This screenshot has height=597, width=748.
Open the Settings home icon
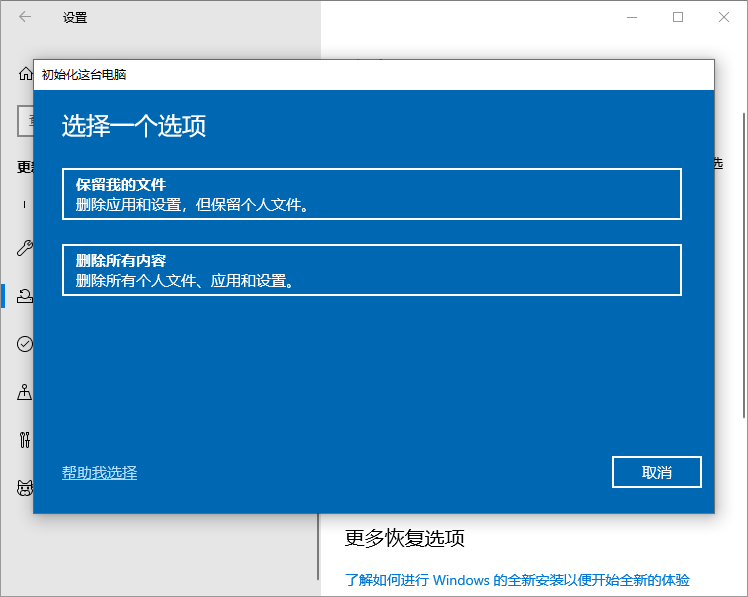tap(25, 74)
